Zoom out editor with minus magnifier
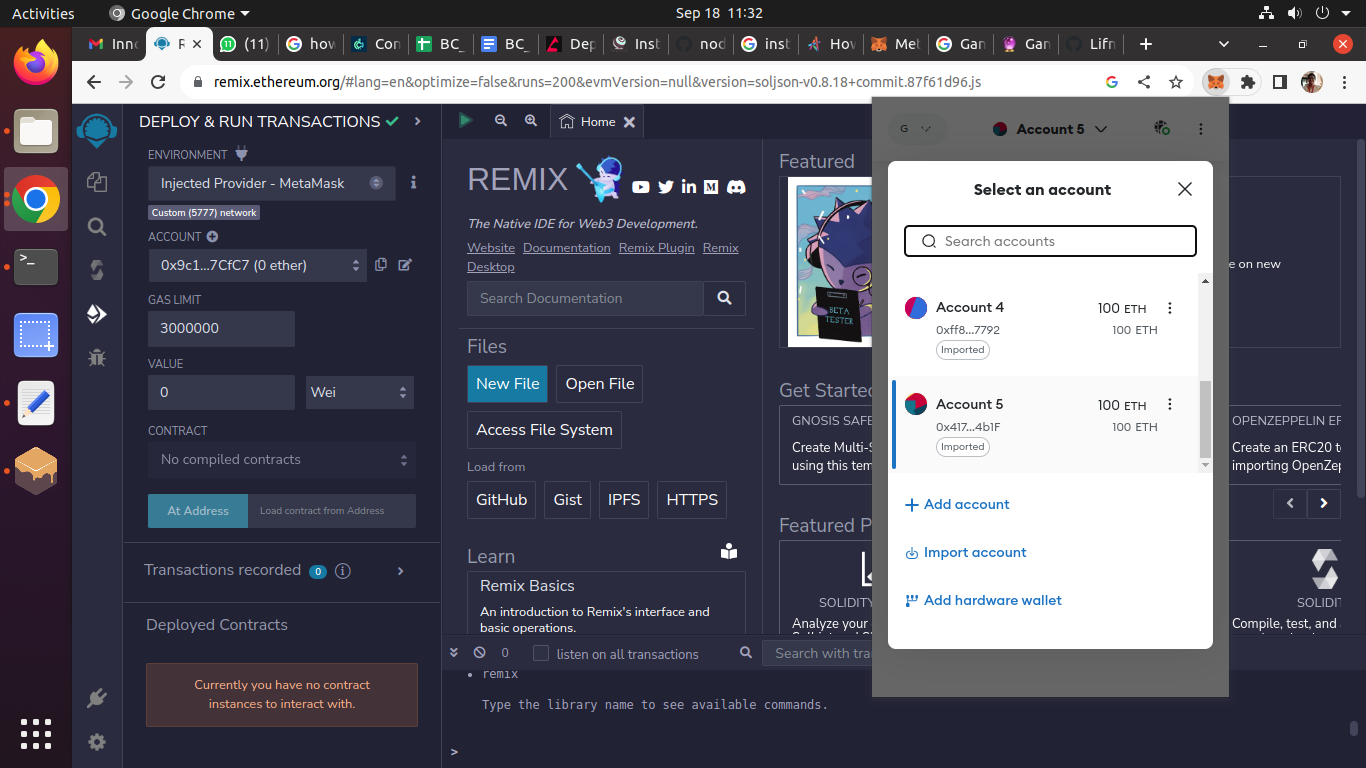The width and height of the screenshot is (1366, 768). [x=501, y=121]
